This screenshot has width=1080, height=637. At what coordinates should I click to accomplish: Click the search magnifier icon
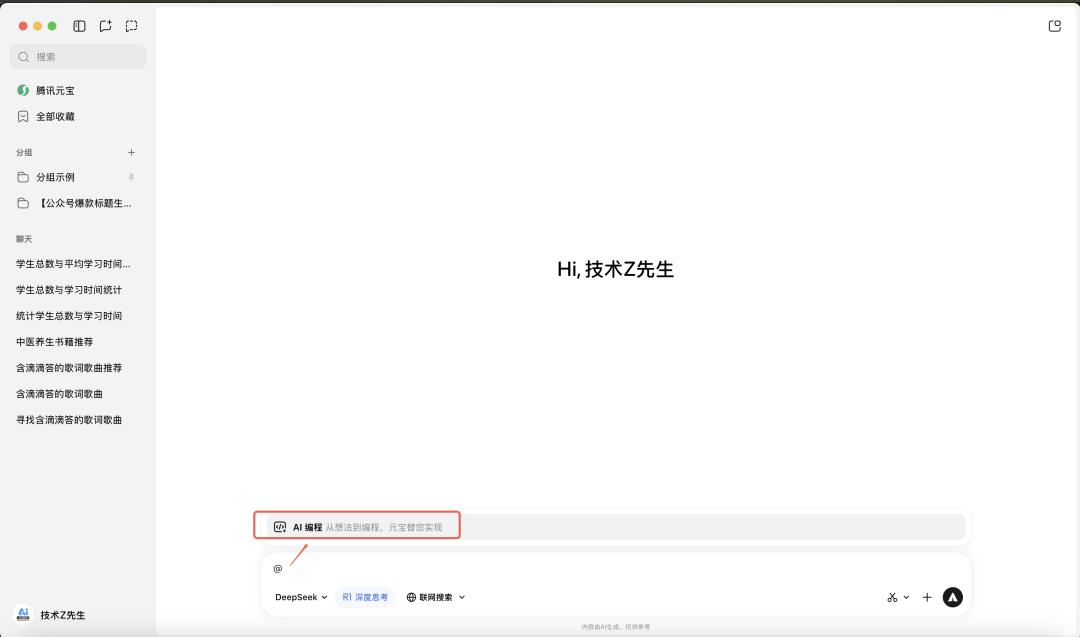pyautogui.click(x=24, y=57)
